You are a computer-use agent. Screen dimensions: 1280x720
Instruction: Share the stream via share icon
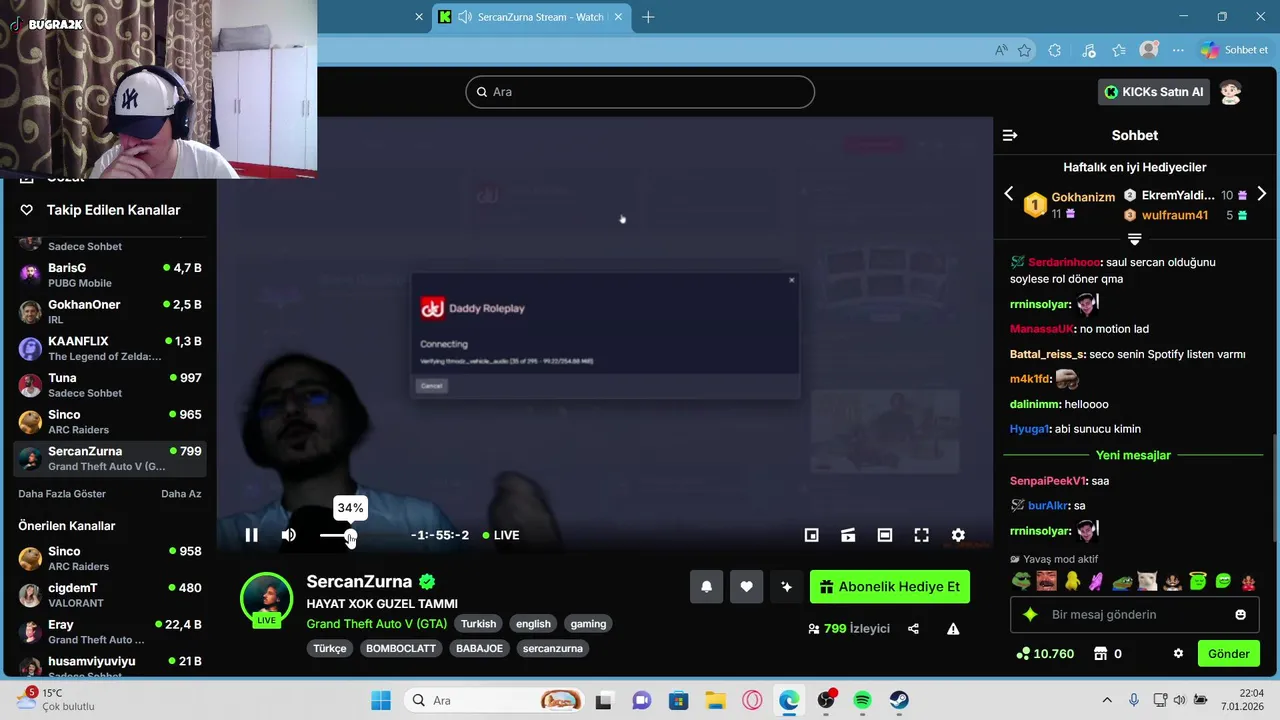913,629
